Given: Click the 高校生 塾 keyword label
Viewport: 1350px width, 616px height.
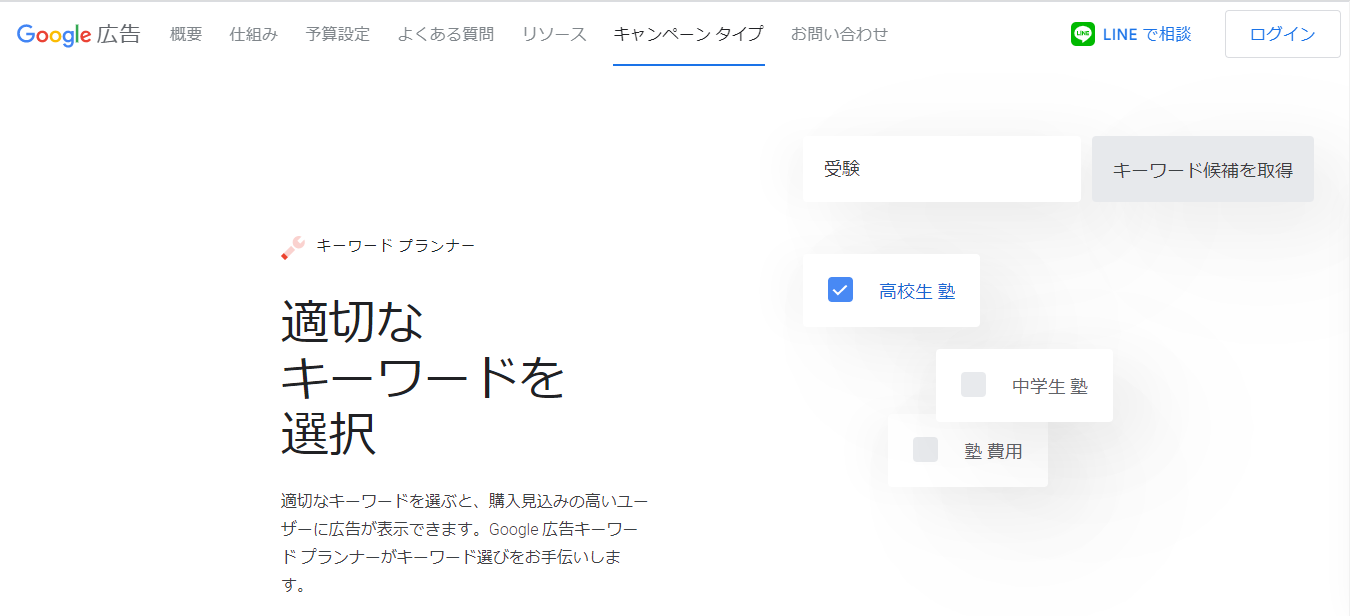Looking at the screenshot, I should (x=917, y=291).
